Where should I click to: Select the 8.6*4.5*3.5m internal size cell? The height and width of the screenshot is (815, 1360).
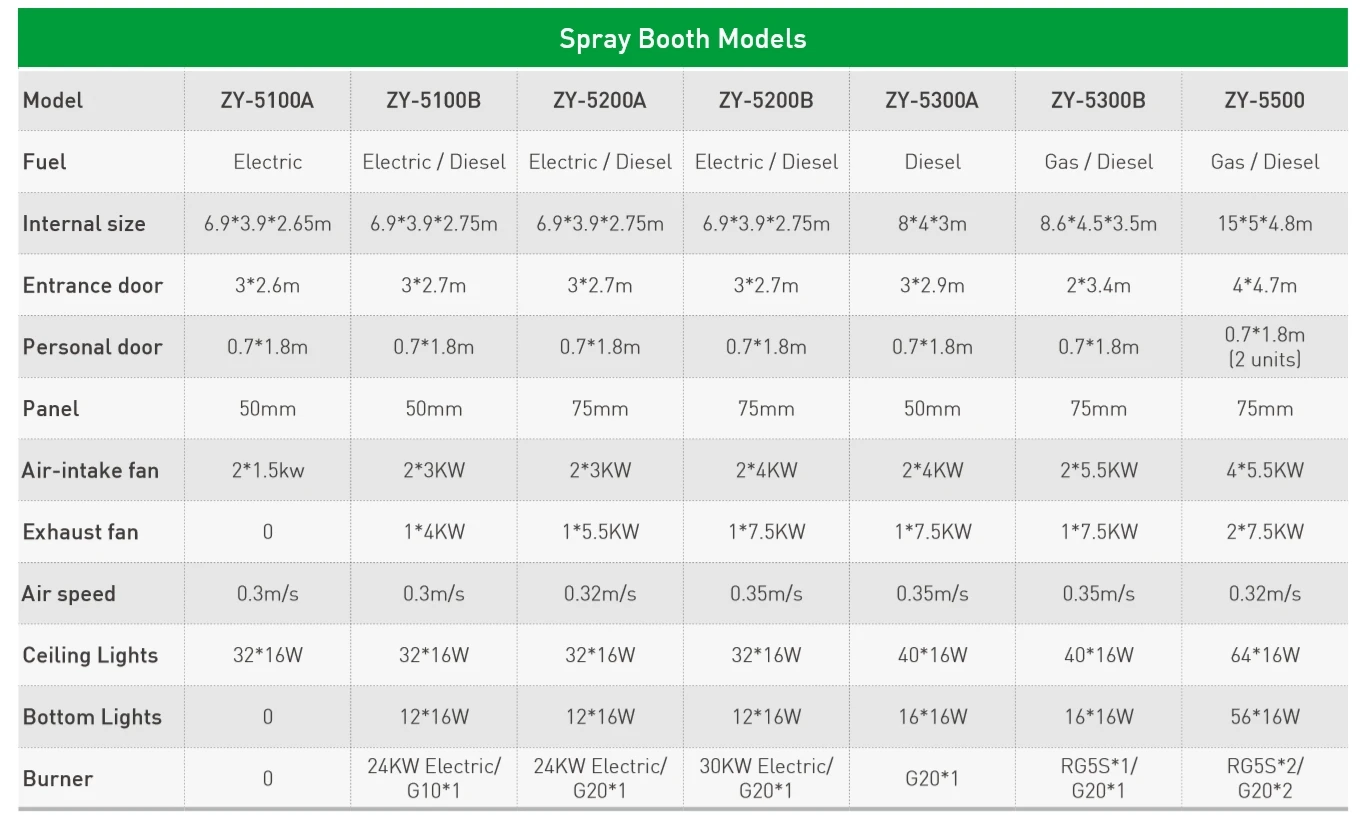pyautogui.click(x=1098, y=223)
